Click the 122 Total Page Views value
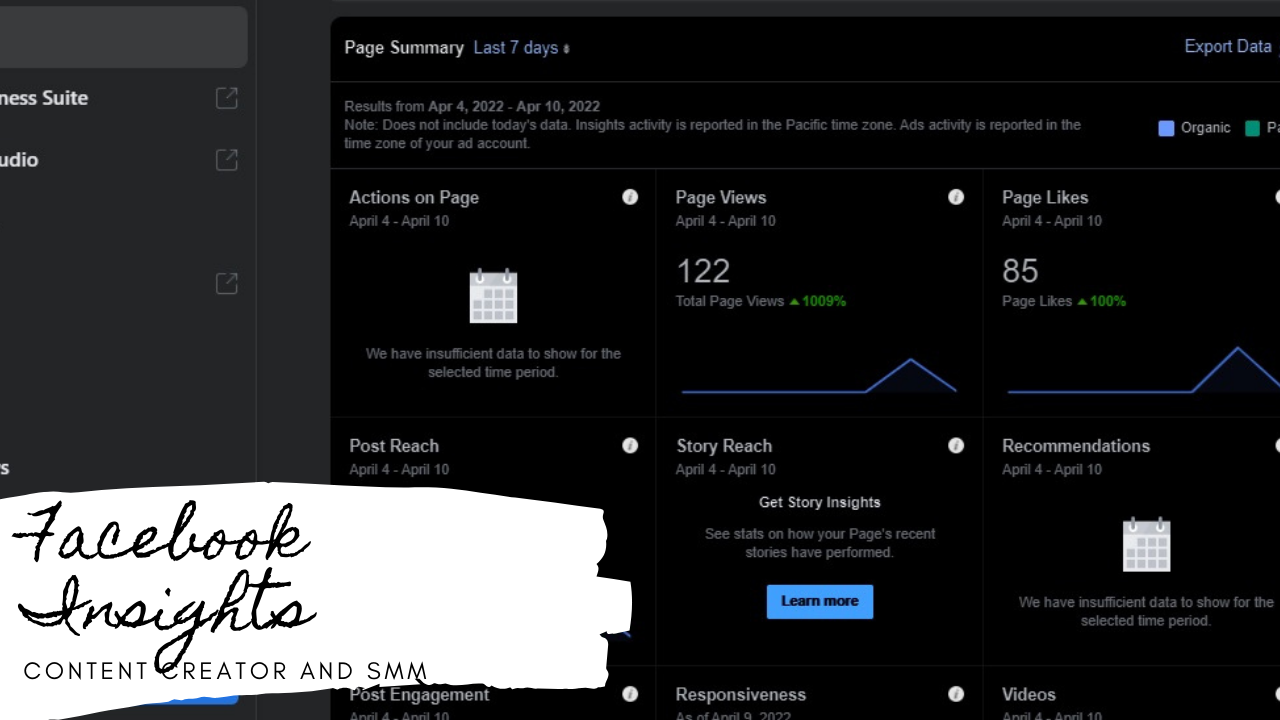The image size is (1280, 720). coord(703,271)
